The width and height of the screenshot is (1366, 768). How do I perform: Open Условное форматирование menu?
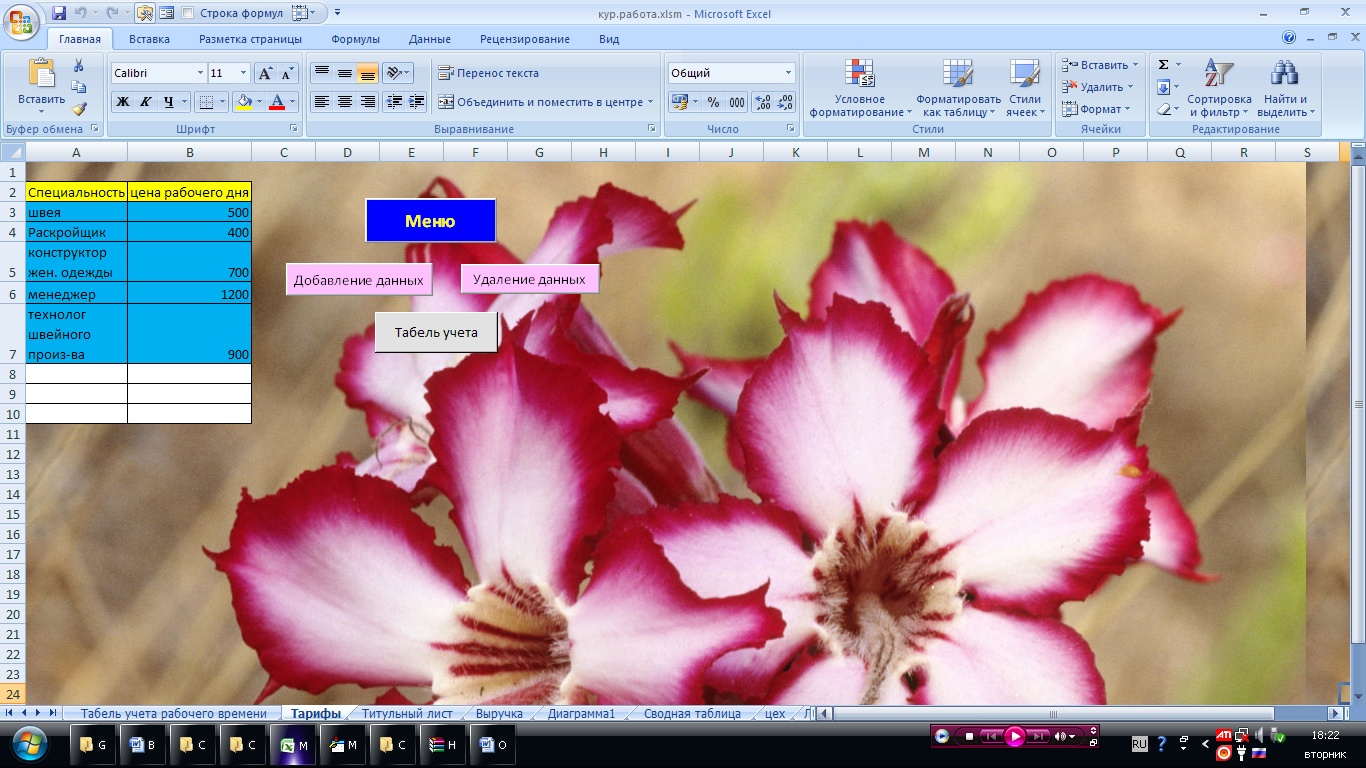tap(860, 88)
